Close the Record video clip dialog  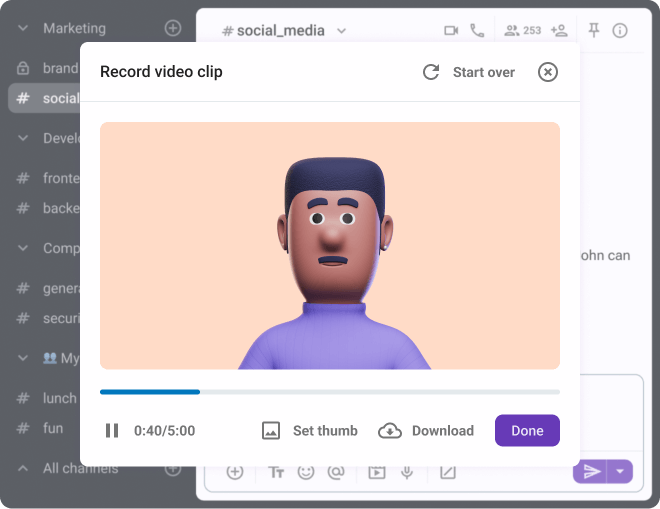point(548,72)
